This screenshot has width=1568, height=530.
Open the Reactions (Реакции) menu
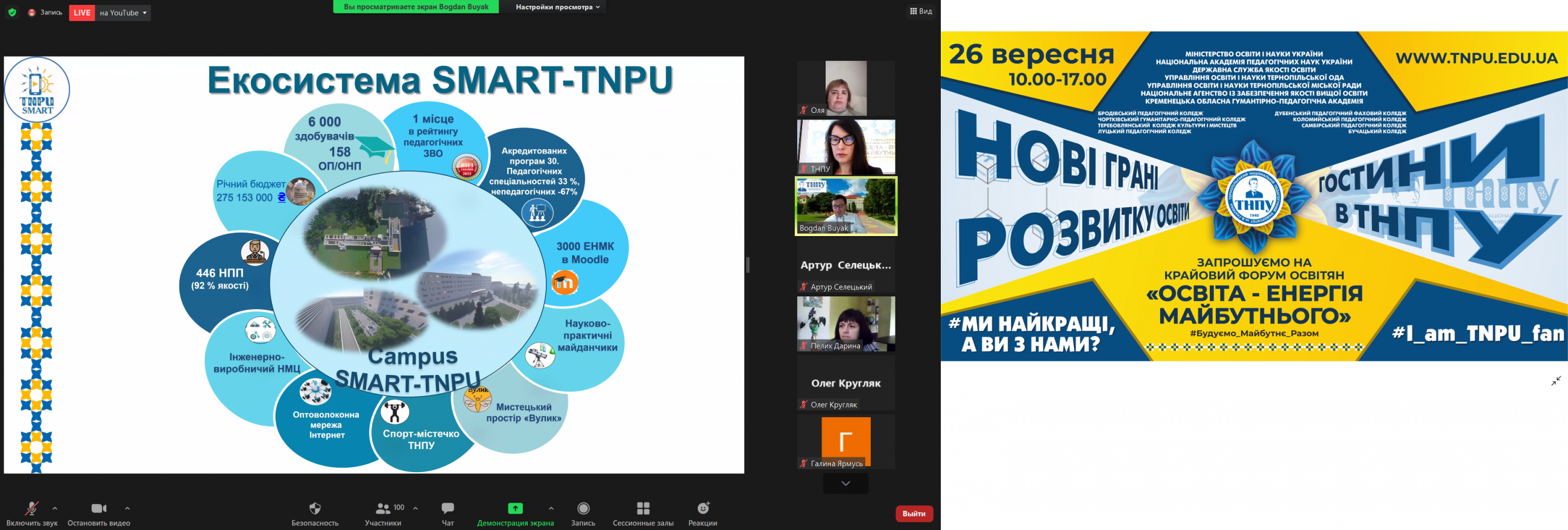(703, 509)
